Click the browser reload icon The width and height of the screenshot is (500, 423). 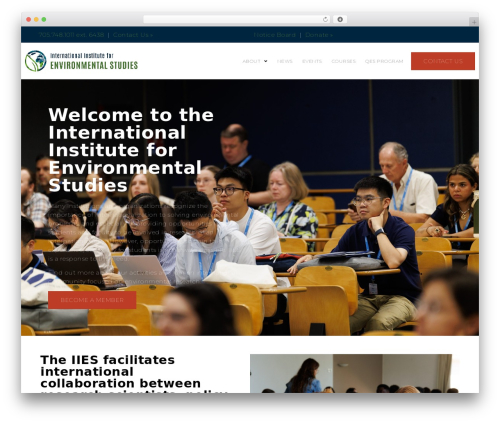[325, 20]
